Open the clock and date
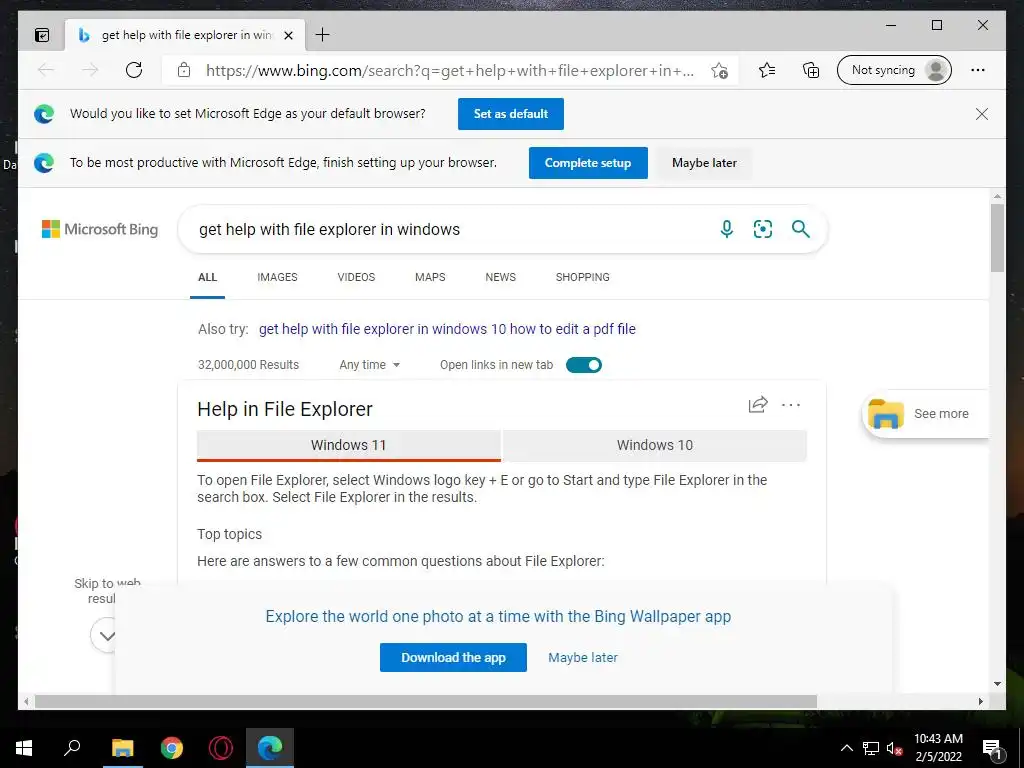The height and width of the screenshot is (768, 1024). coord(938,748)
